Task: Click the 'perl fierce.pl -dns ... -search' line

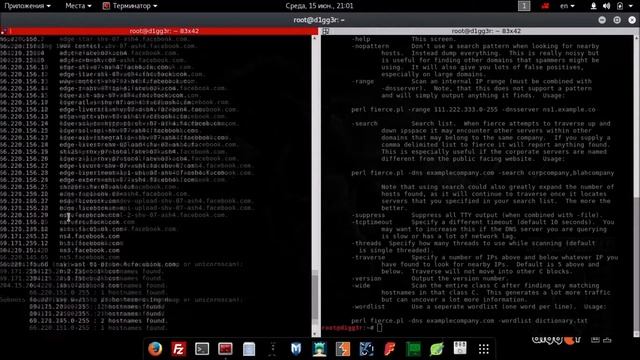Action: point(483,173)
